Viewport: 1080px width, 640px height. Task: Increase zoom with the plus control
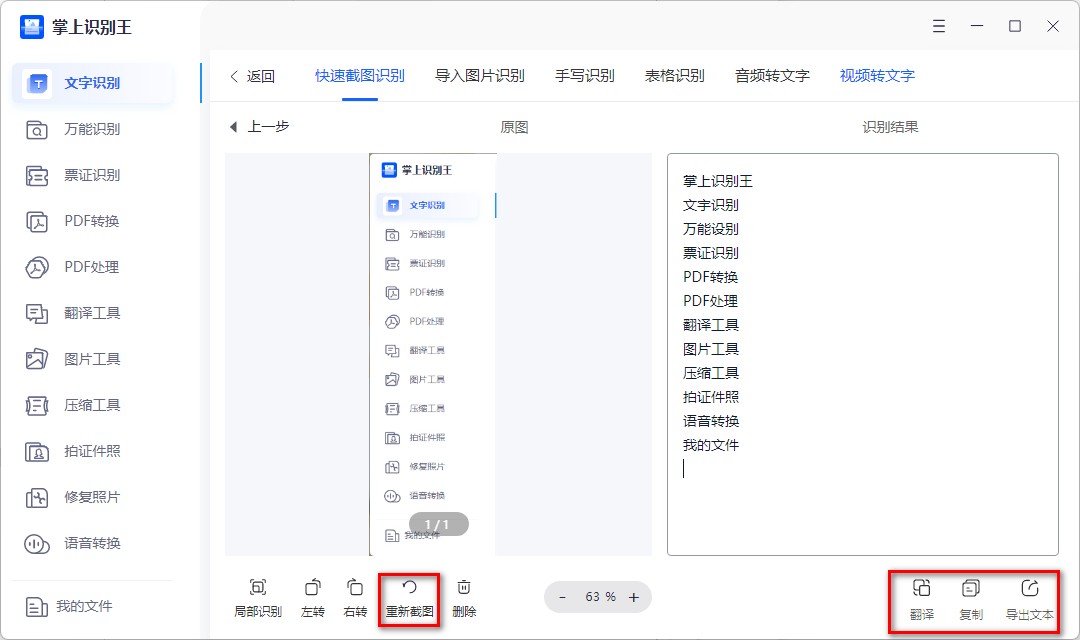tap(634, 597)
